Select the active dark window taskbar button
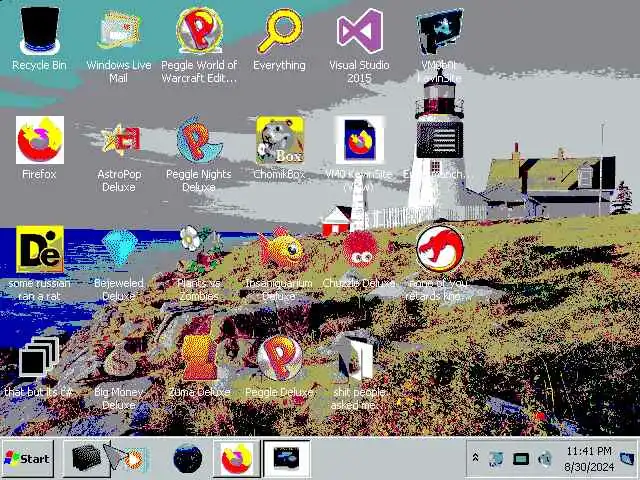 (x=287, y=458)
